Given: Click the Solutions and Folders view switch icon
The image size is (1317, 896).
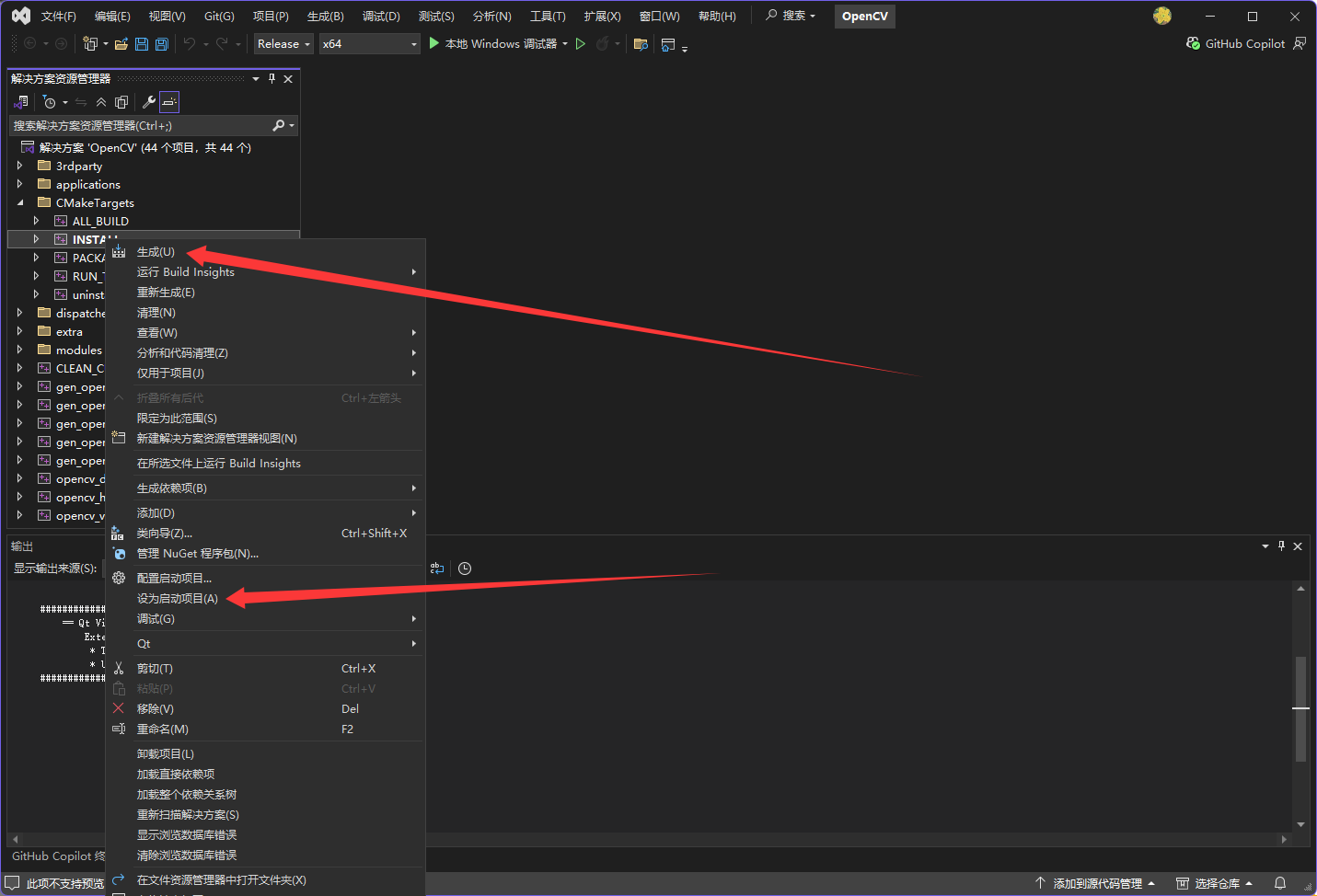Looking at the screenshot, I should click(22, 102).
